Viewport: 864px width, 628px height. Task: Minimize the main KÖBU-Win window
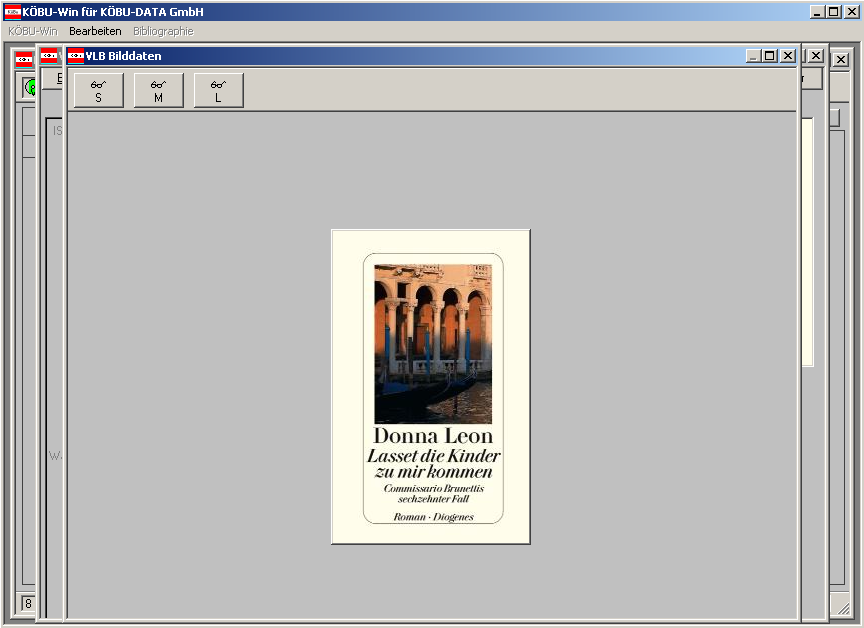pos(817,12)
